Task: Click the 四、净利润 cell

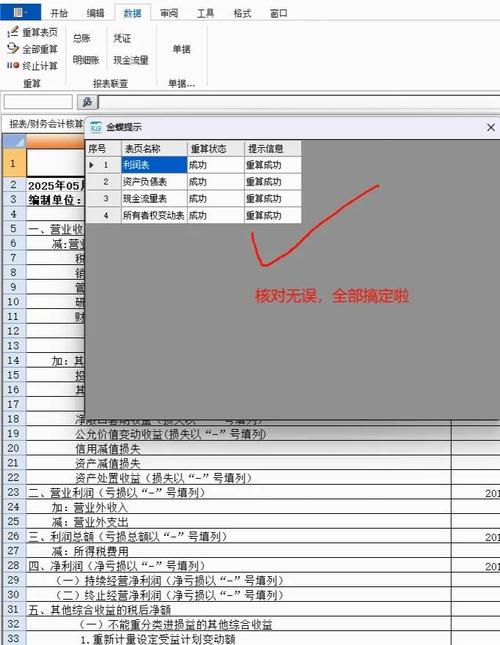Action: (239, 566)
